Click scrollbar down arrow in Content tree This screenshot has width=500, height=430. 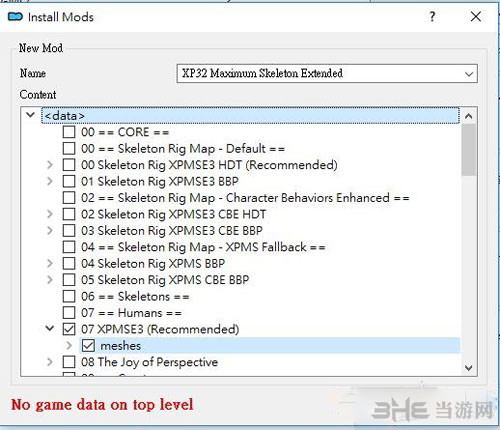[469, 368]
